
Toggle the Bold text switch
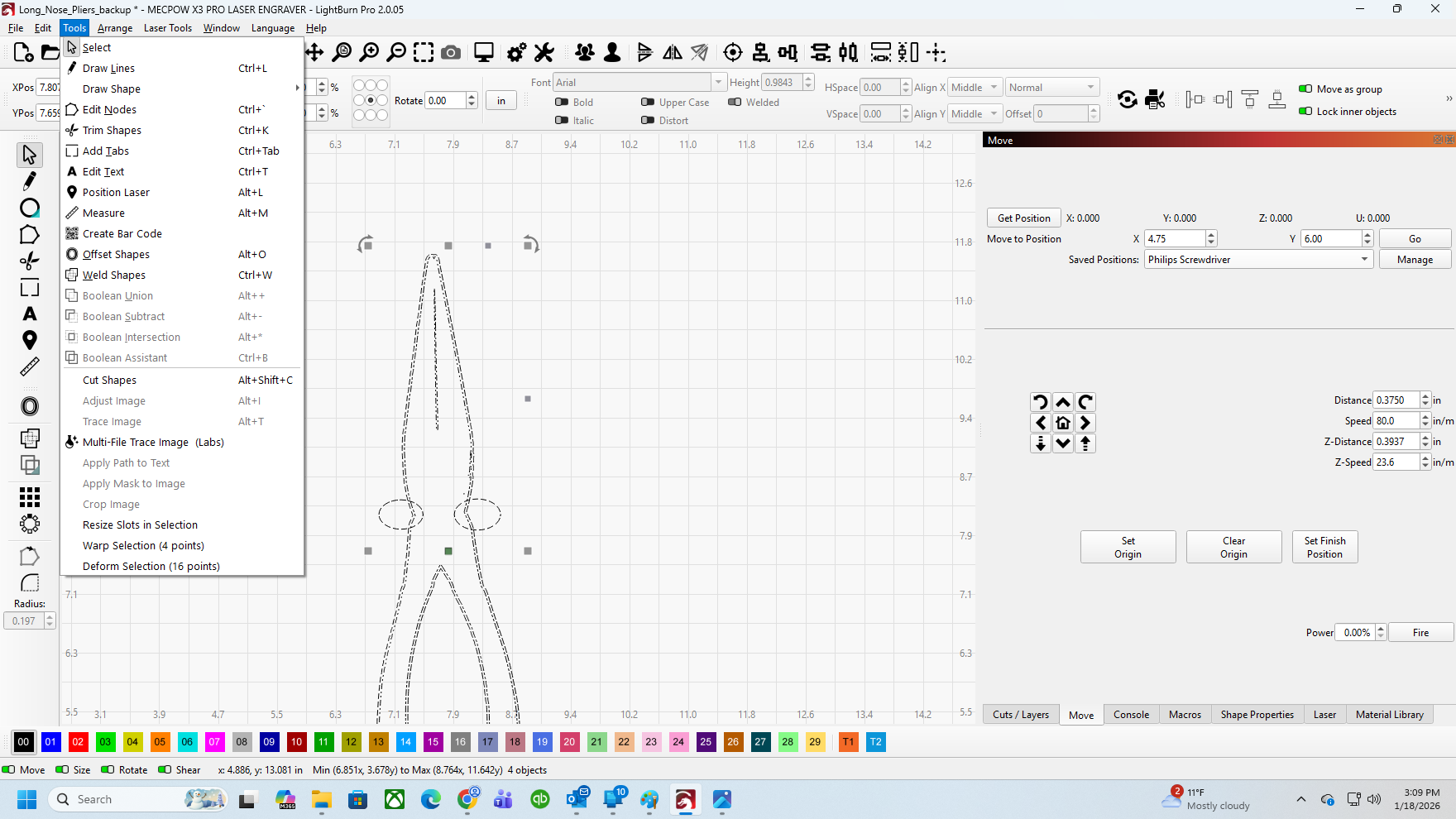pyautogui.click(x=562, y=103)
